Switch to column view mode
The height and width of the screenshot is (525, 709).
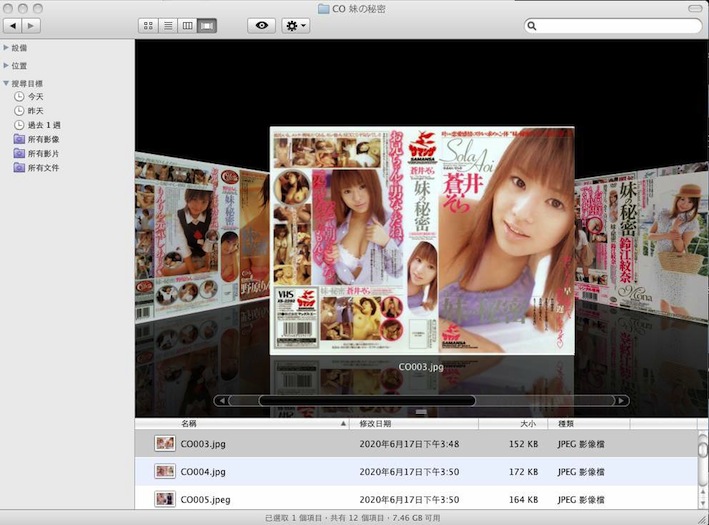coord(187,25)
